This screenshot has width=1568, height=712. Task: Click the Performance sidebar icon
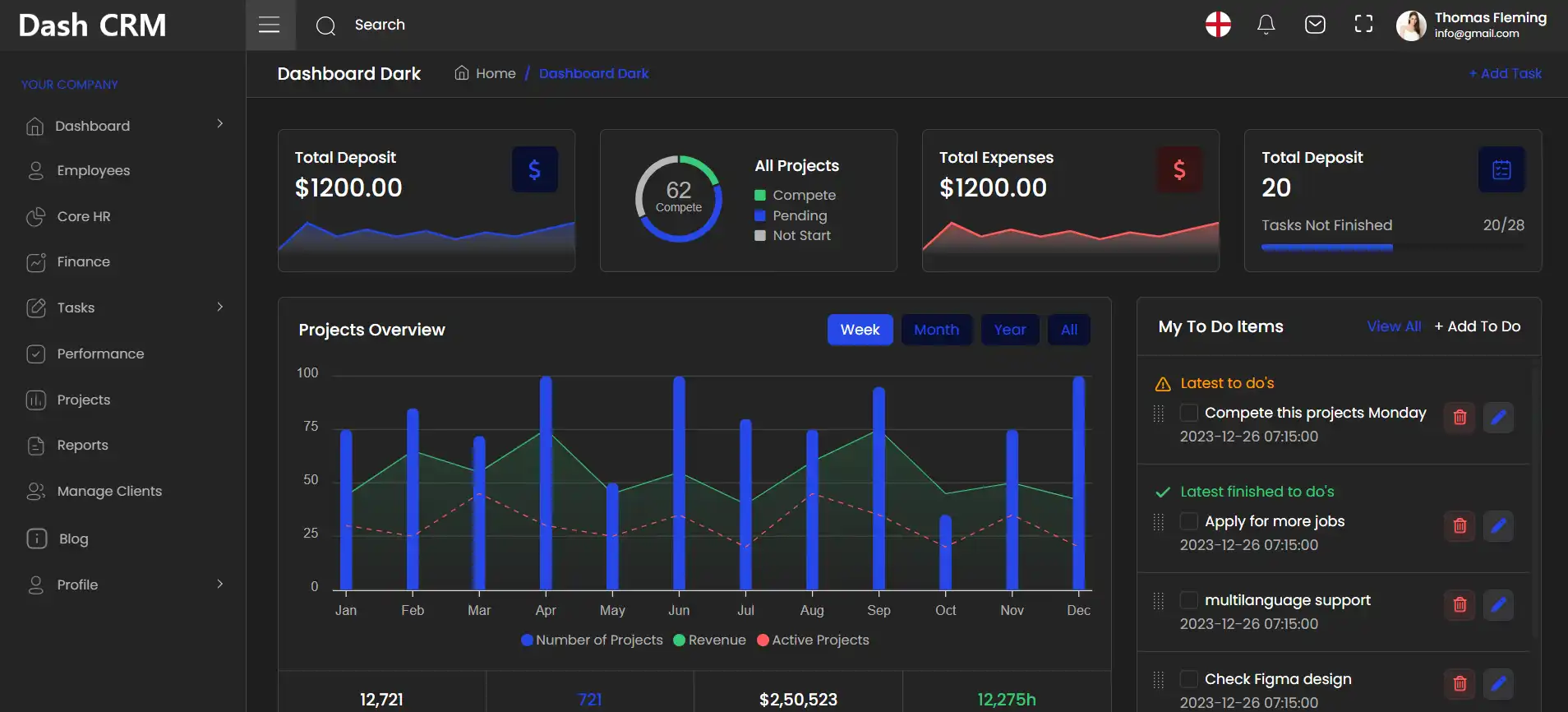(35, 354)
